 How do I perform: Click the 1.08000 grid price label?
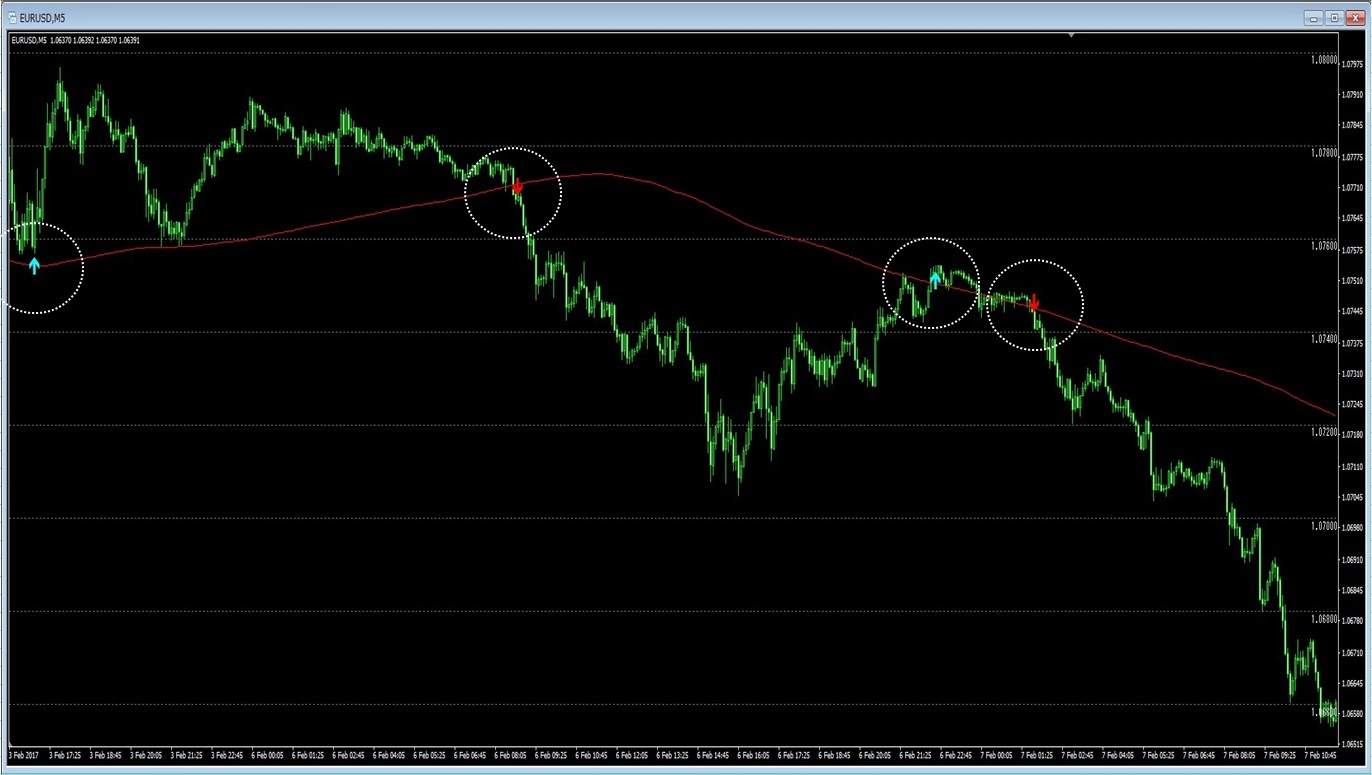pyautogui.click(x=1323, y=60)
